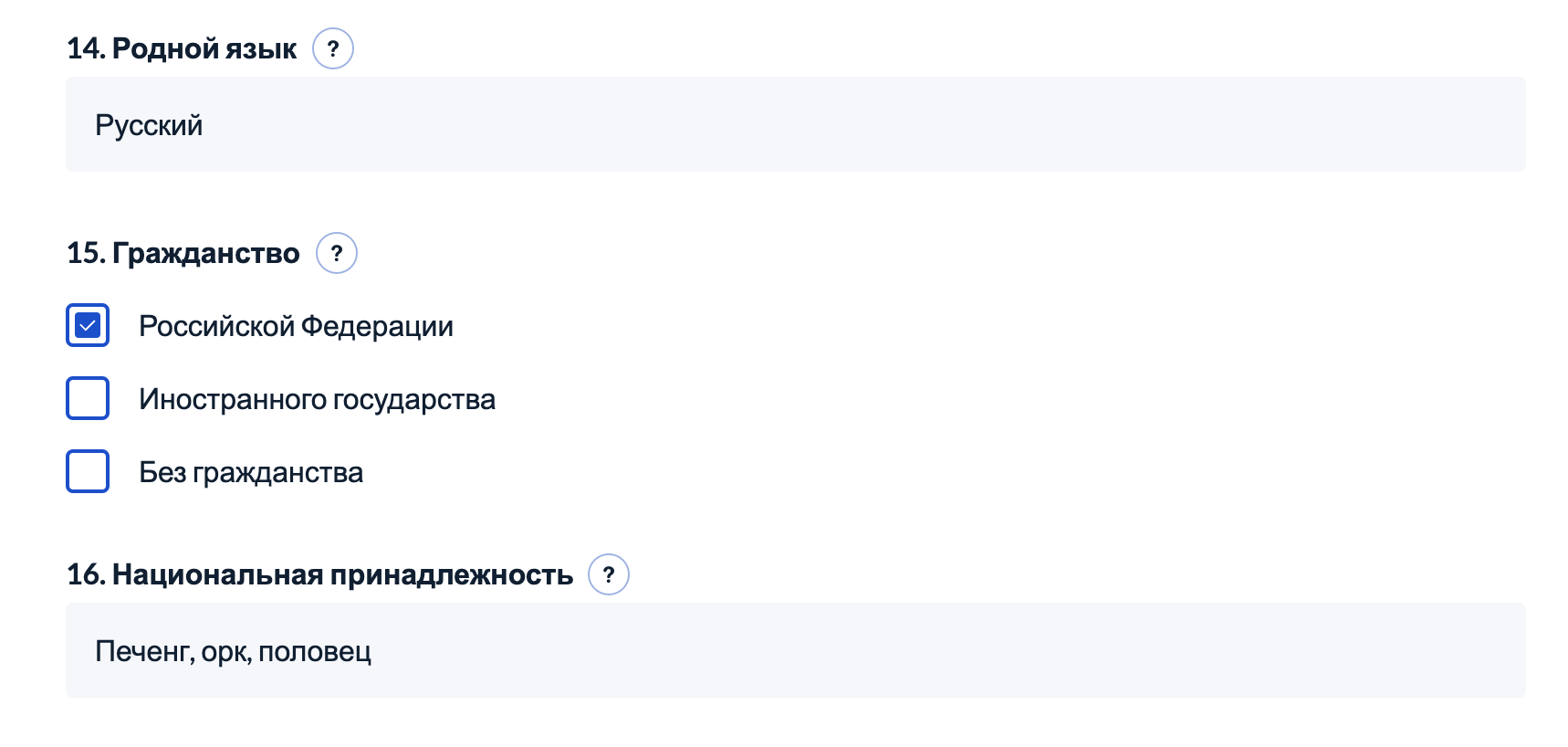Image resolution: width=1568 pixels, height=747 pixels.
Task: Click the word "половец" in the nationality field
Action: coord(315,651)
